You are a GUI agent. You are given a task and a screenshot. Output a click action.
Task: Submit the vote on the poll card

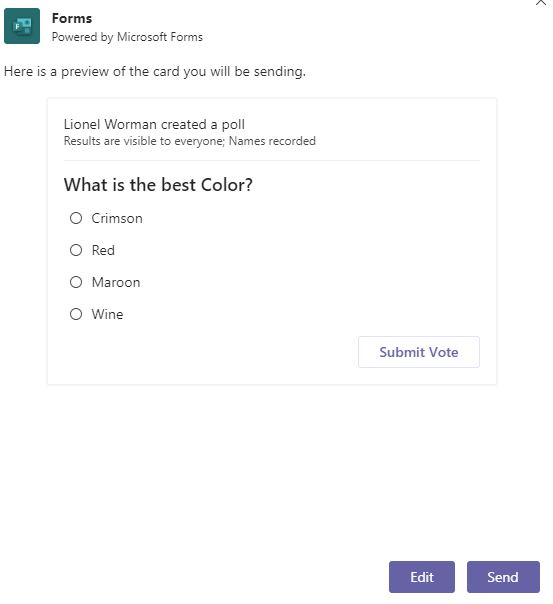419,352
